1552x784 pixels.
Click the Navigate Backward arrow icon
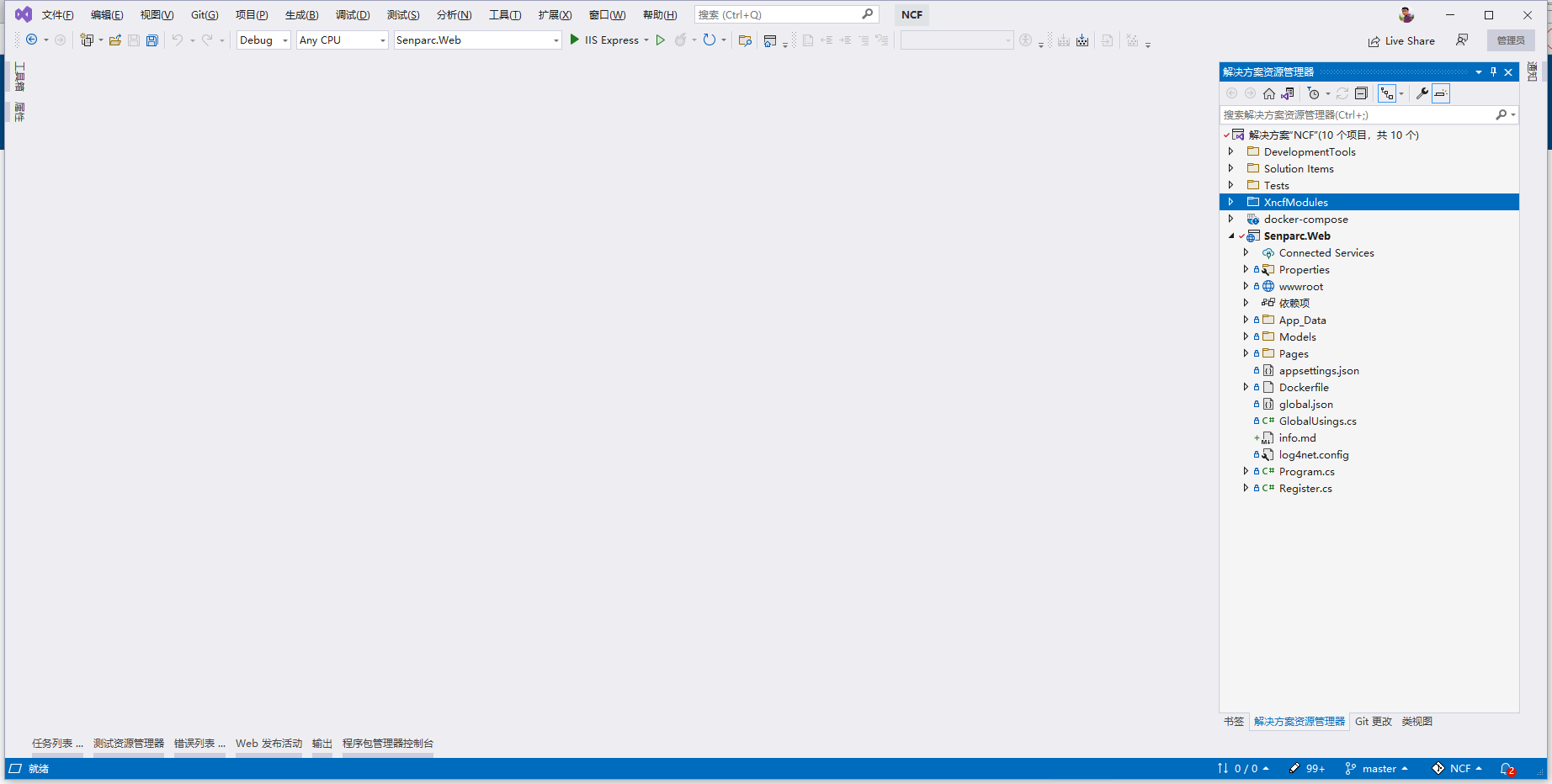point(32,40)
